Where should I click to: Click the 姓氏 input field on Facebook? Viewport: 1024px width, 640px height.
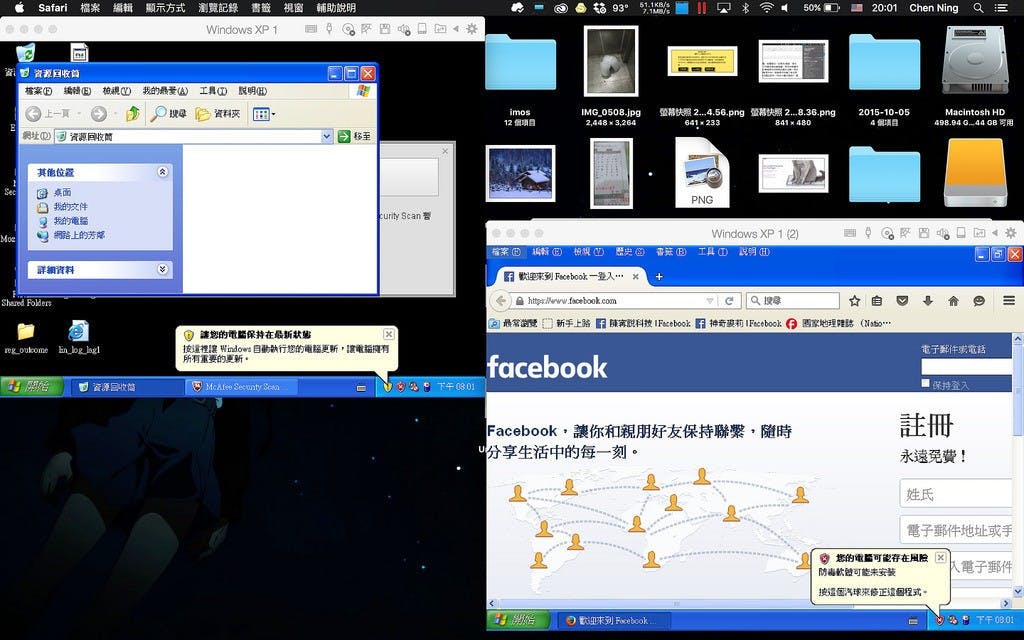coord(955,494)
